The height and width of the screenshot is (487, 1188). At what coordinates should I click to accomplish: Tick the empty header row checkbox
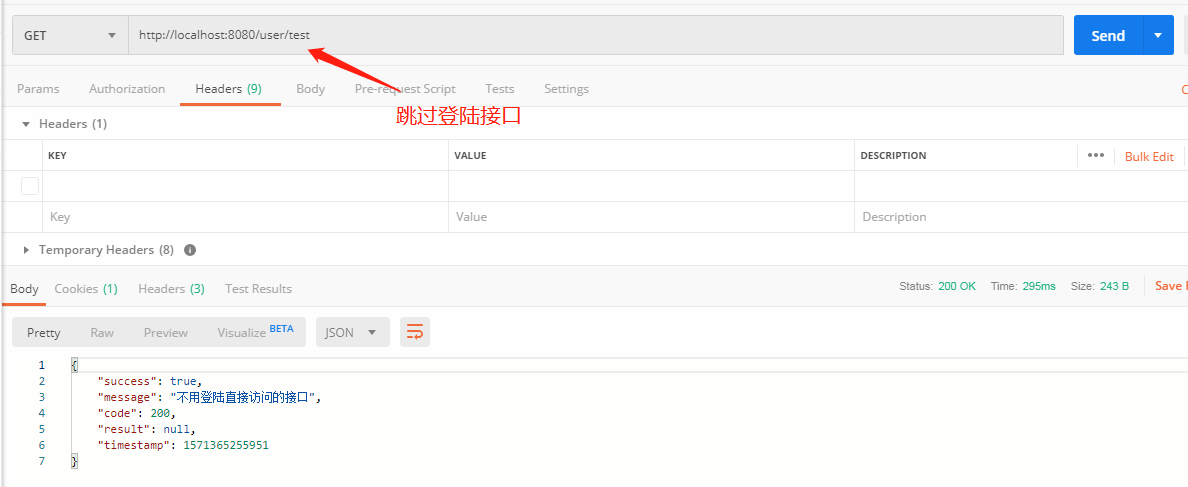coord(30,186)
